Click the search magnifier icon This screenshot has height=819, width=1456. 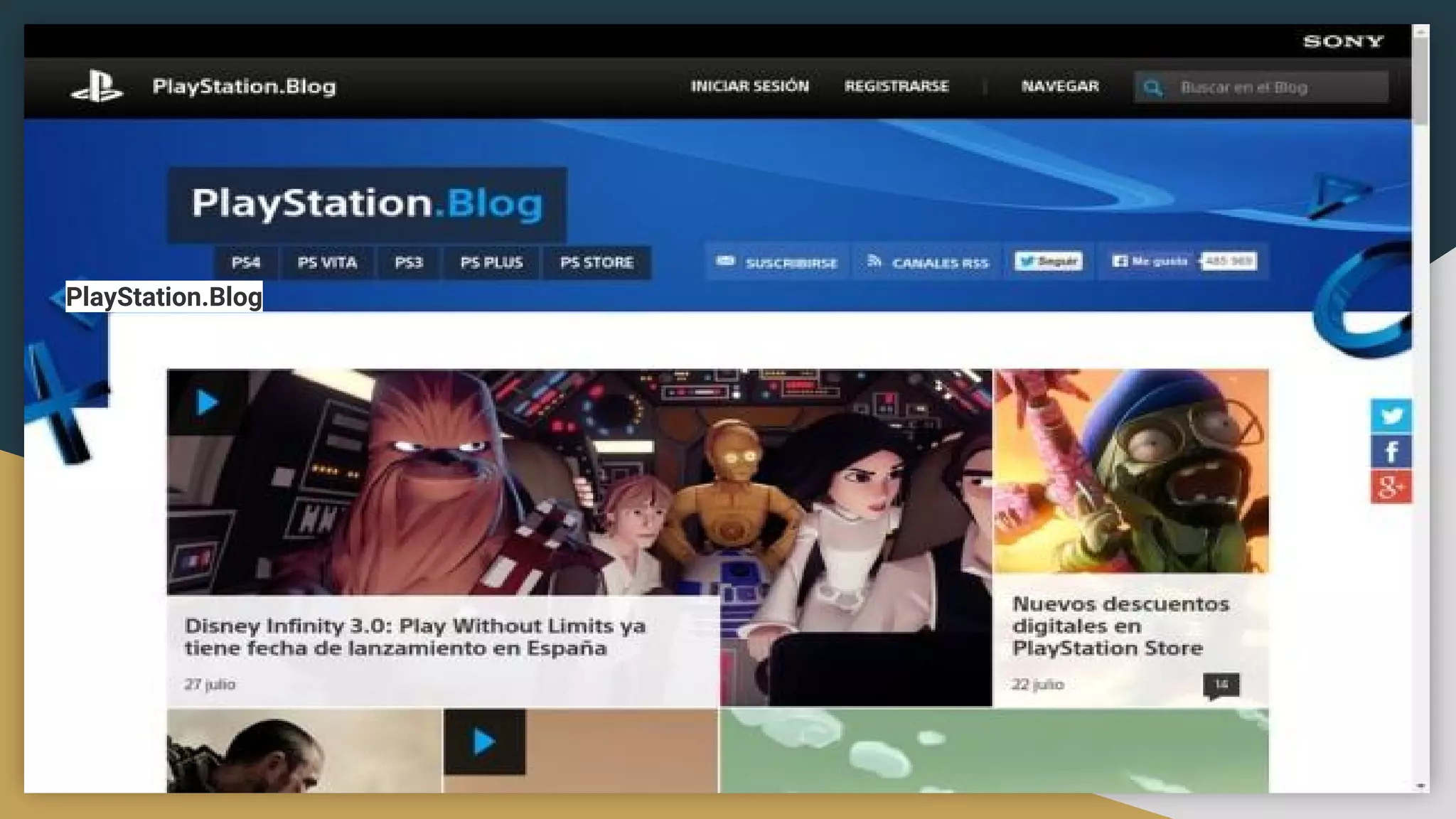pos(1152,87)
